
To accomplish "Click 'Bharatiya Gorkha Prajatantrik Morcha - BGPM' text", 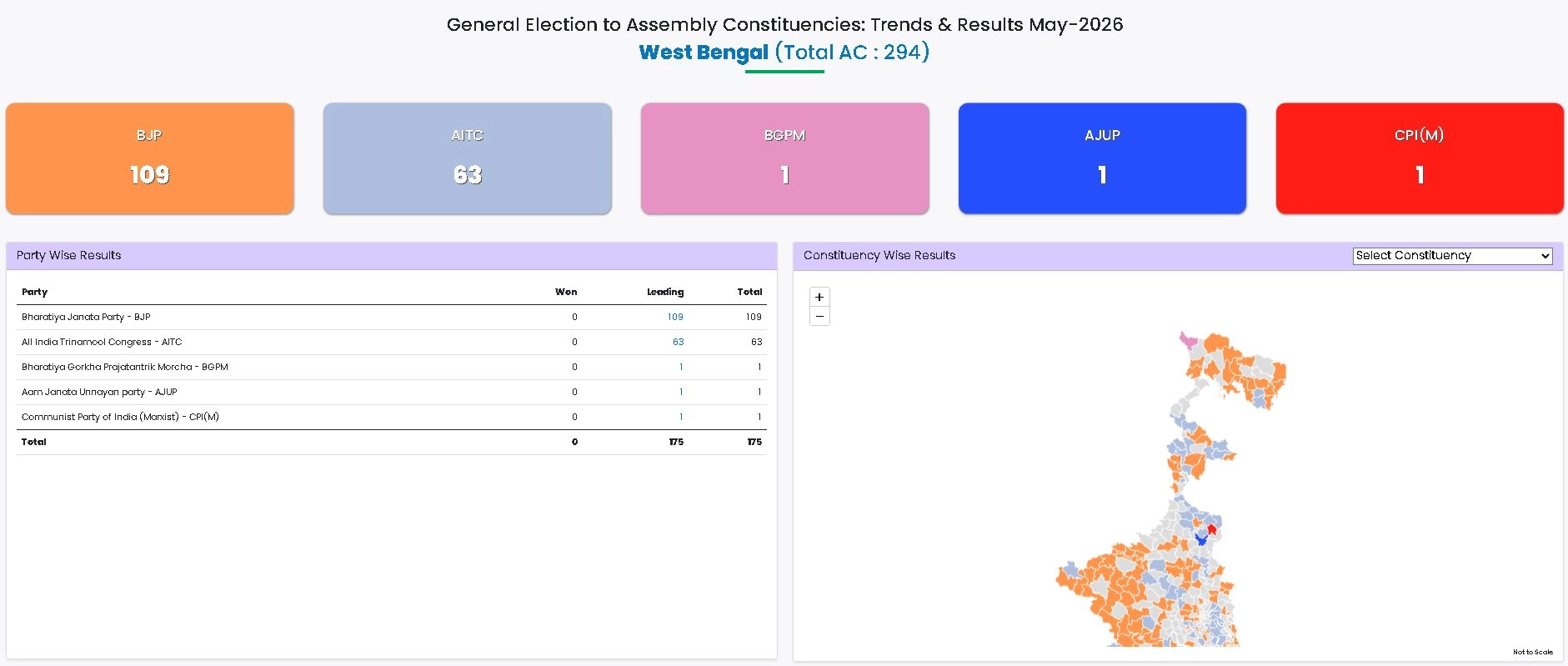I will point(125,367).
